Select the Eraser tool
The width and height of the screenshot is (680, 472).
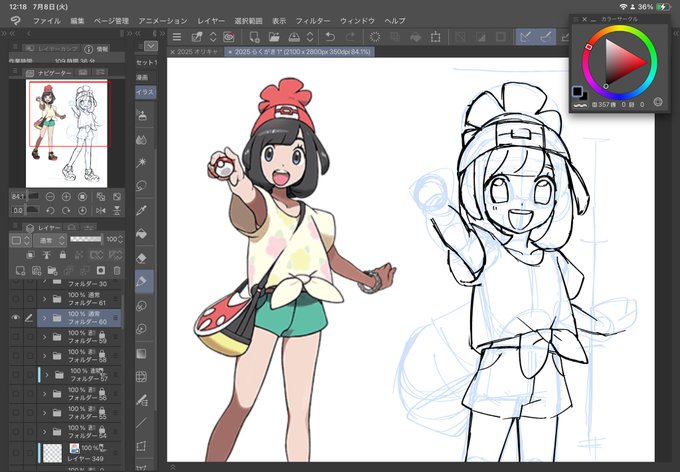[141, 259]
